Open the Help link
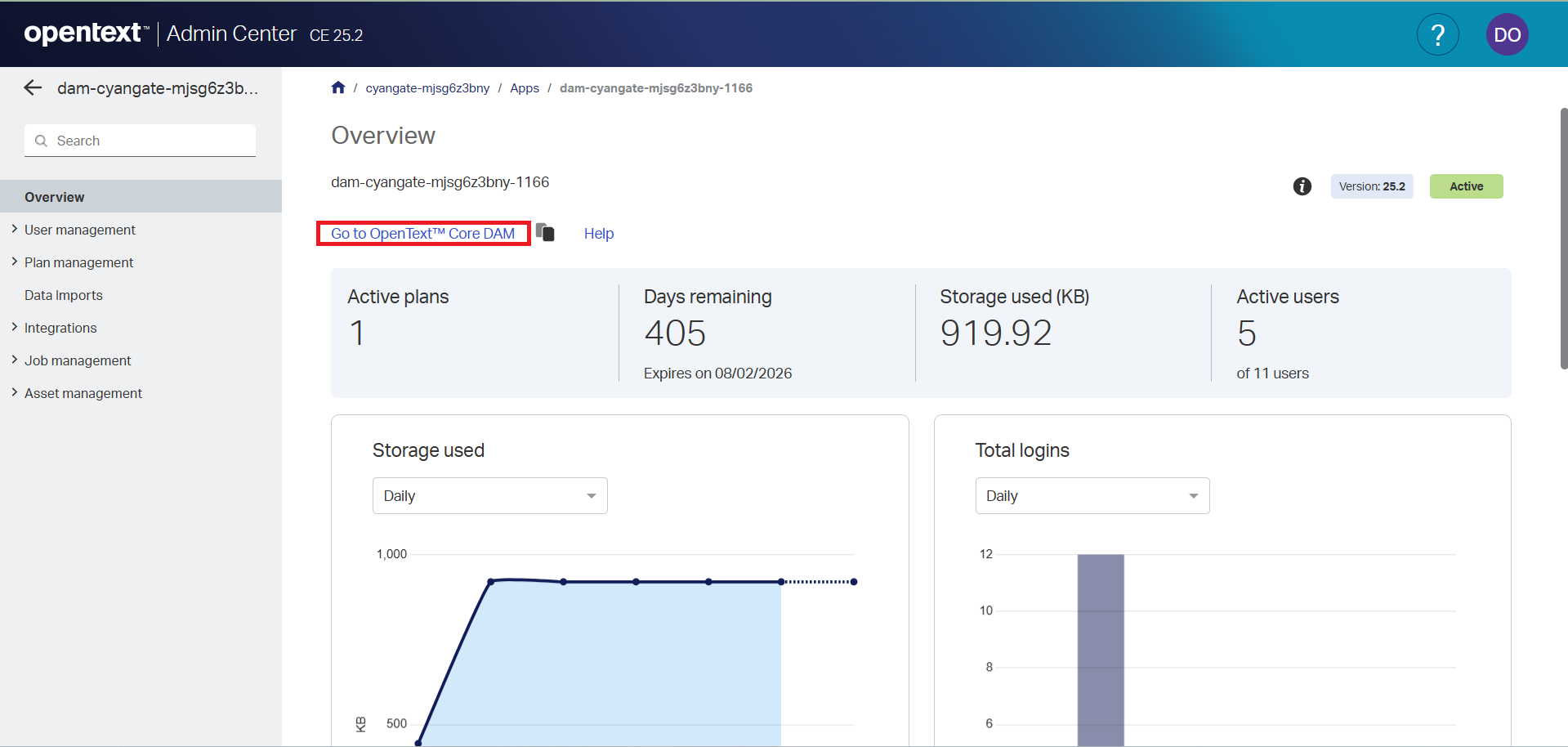The image size is (1568, 747). (x=598, y=234)
